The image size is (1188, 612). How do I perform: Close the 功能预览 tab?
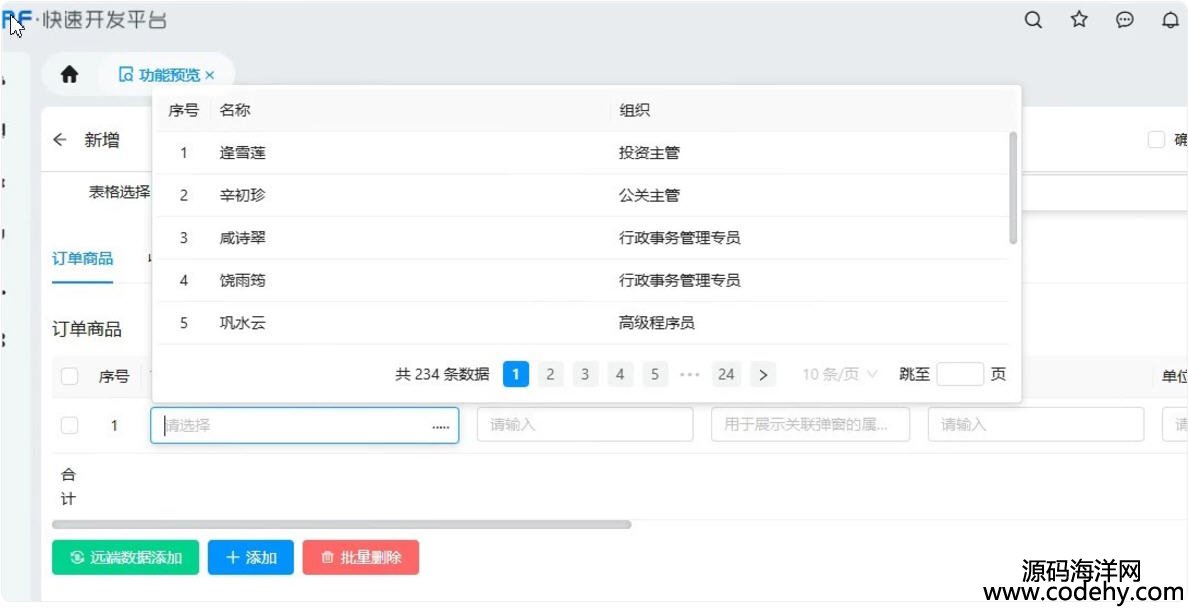pyautogui.click(x=210, y=75)
